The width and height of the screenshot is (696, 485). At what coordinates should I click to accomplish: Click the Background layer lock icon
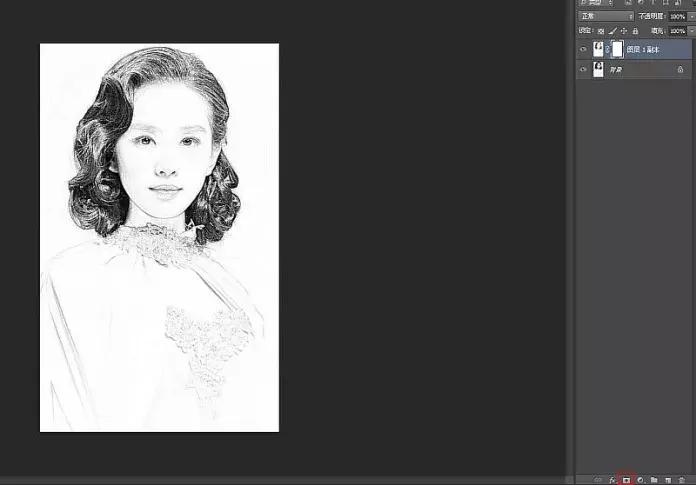click(x=680, y=70)
